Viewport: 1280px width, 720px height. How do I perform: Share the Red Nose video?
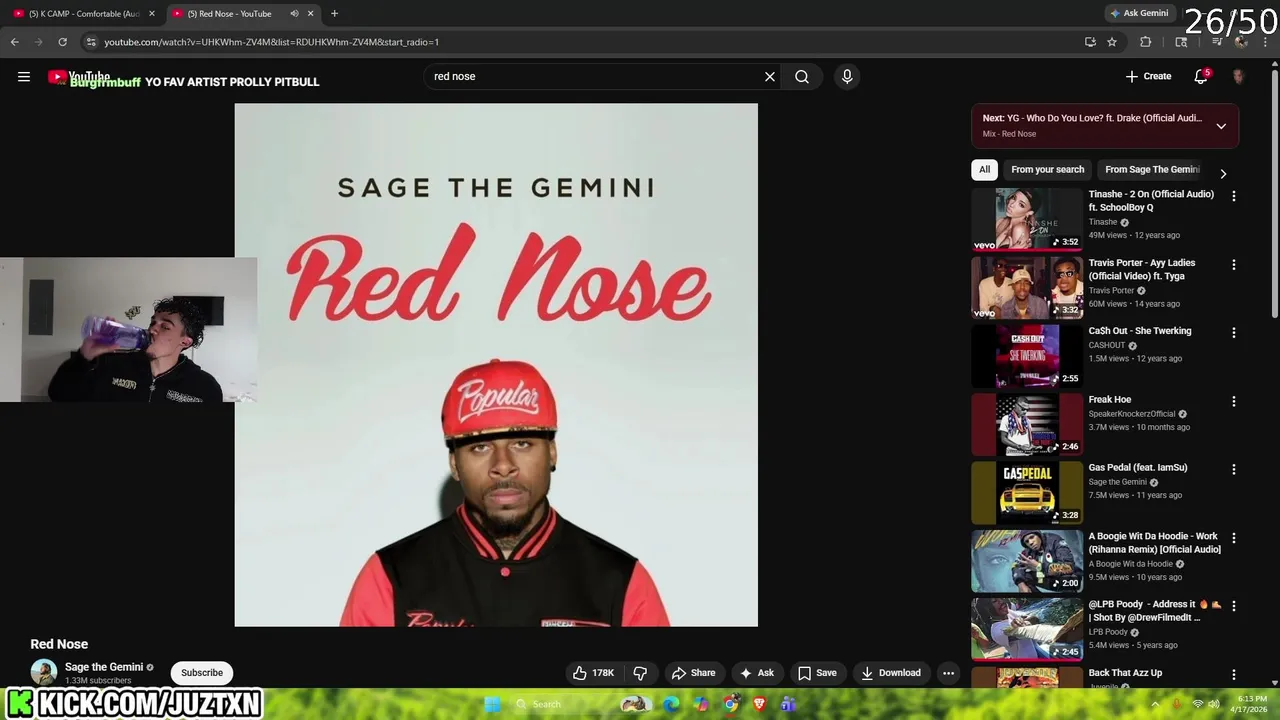[693, 673]
